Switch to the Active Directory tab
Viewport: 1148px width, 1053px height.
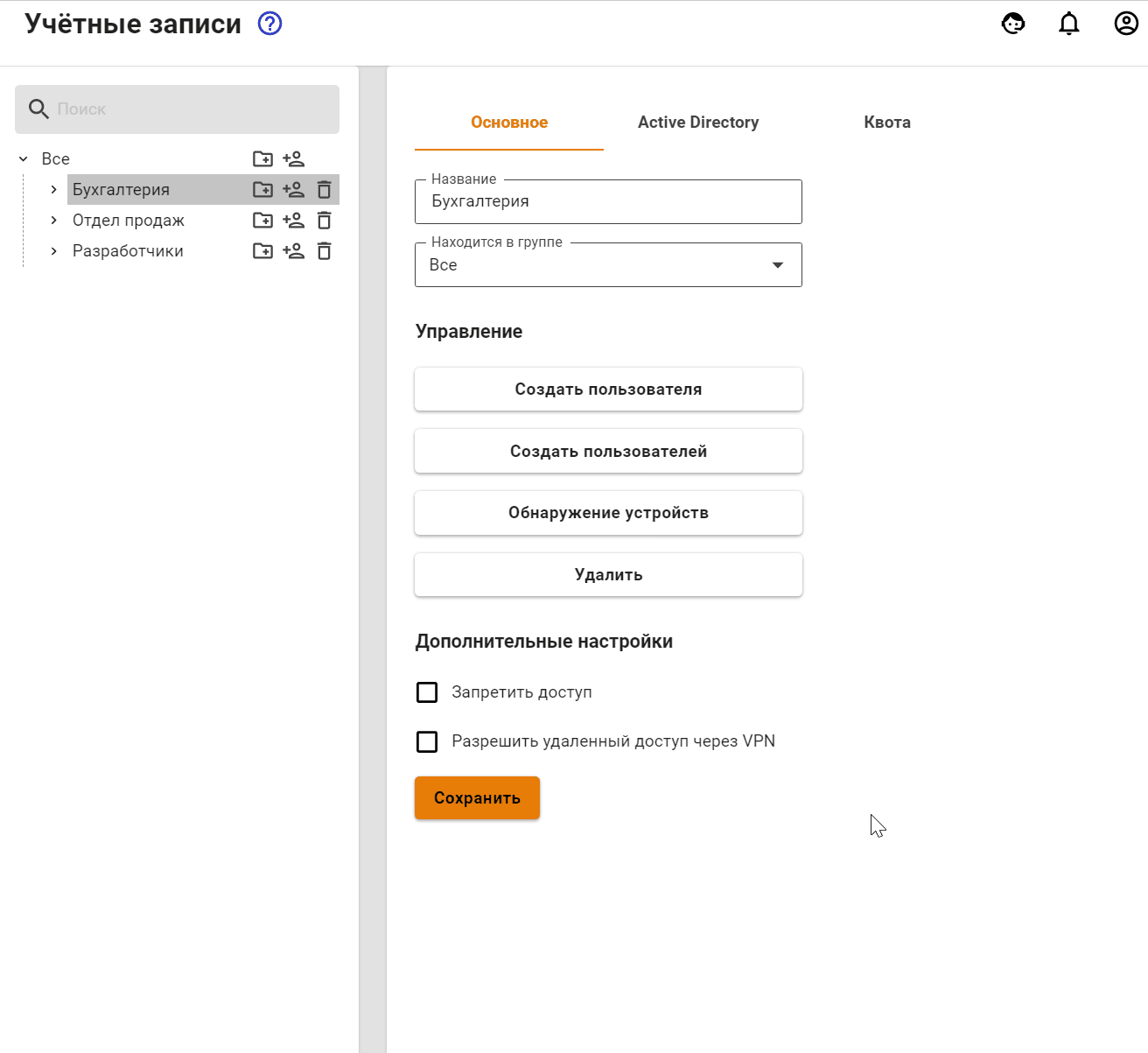[x=698, y=123]
